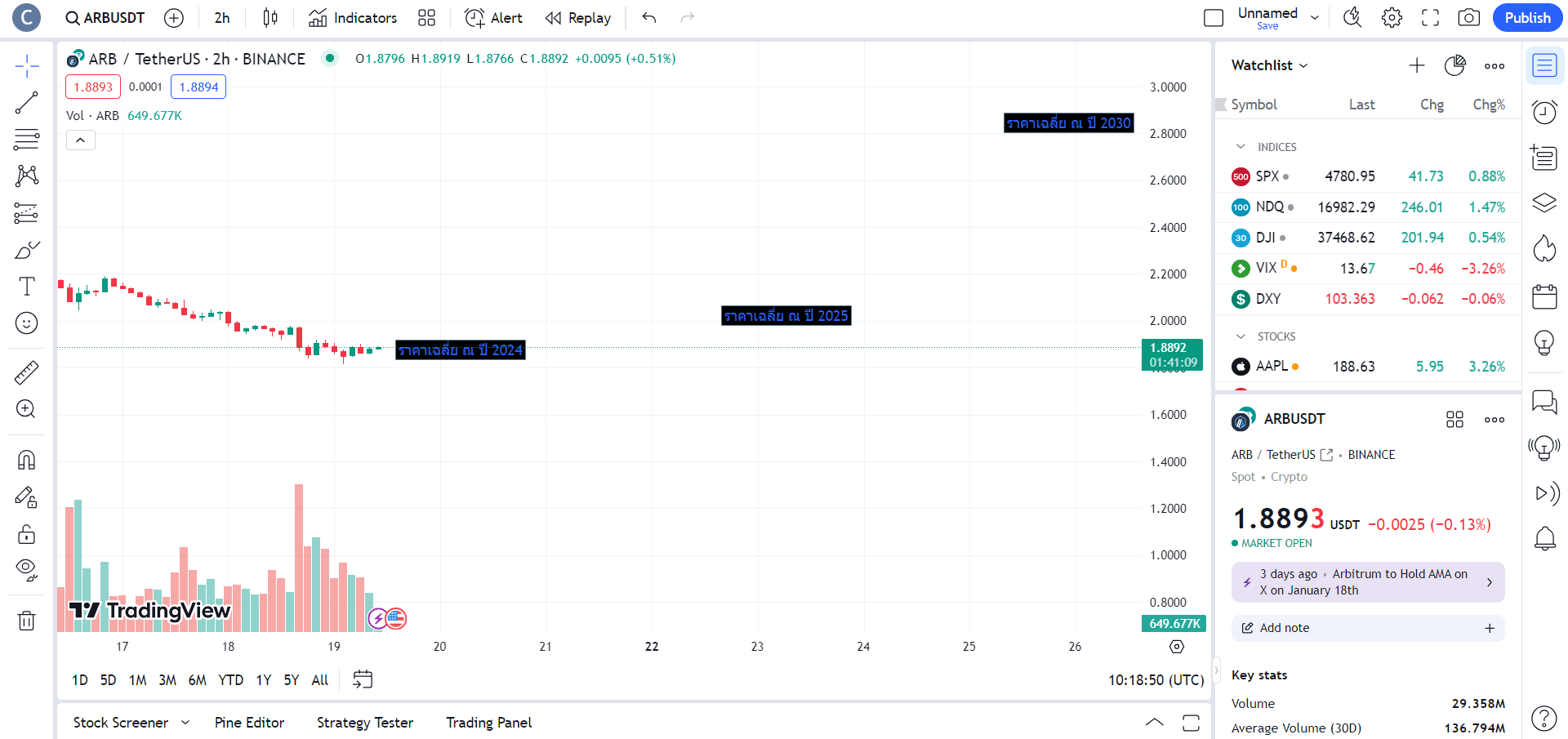Expand the Stock Screener dropdown
This screenshot has width=1568, height=739.
pyautogui.click(x=185, y=723)
